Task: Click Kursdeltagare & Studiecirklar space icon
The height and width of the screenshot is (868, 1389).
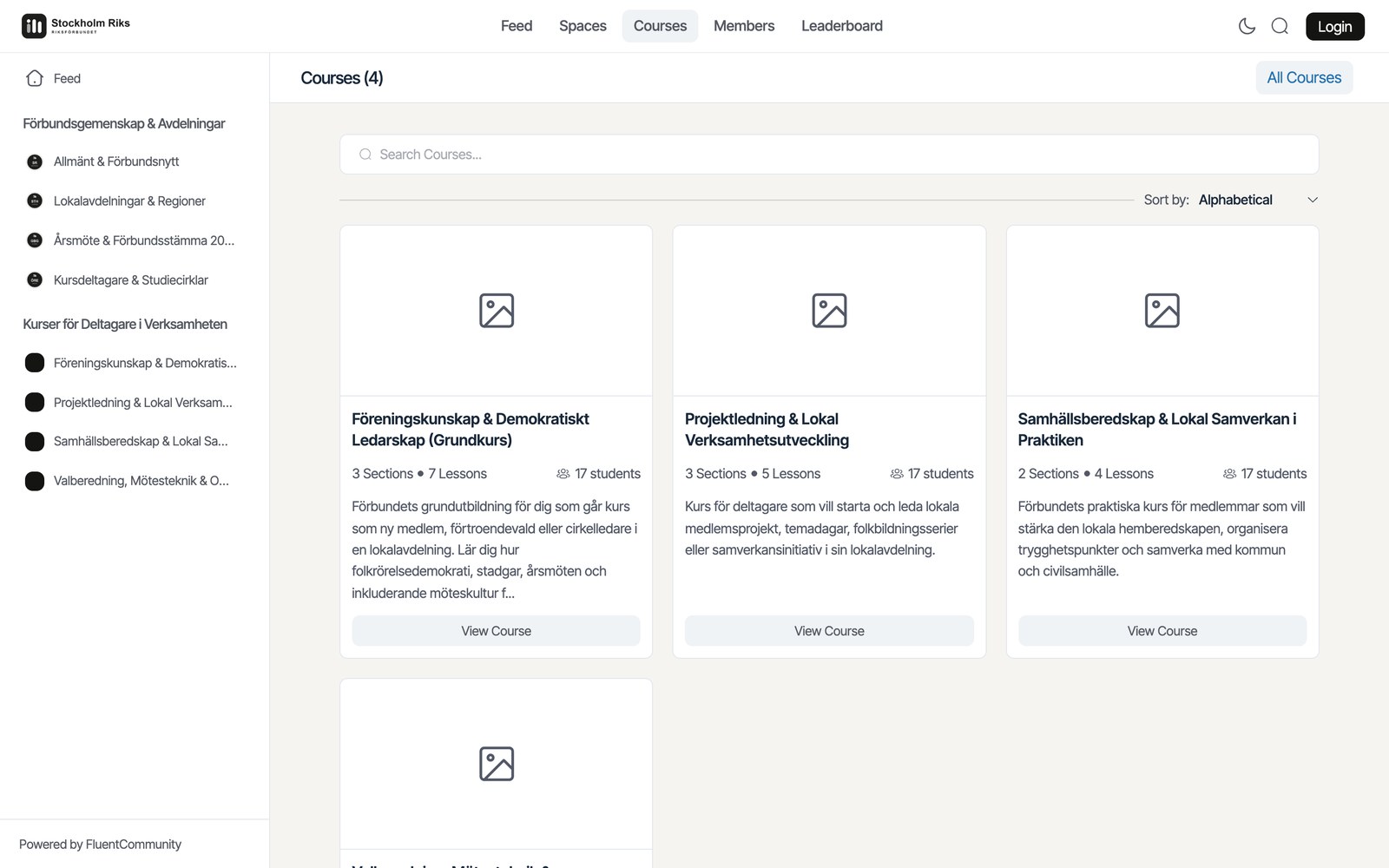Action: (35, 279)
